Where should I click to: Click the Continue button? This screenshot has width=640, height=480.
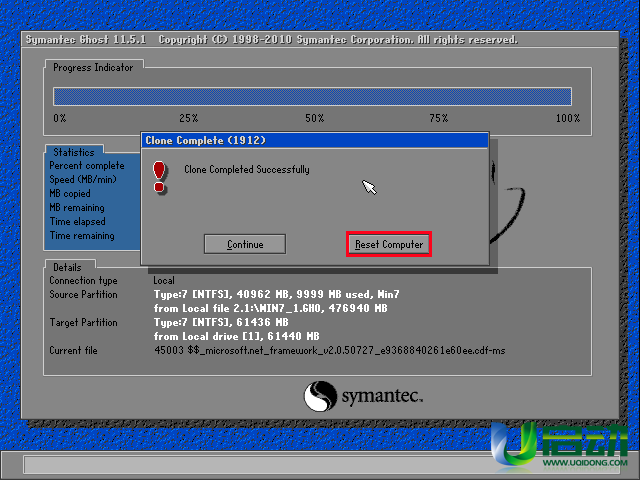245,244
